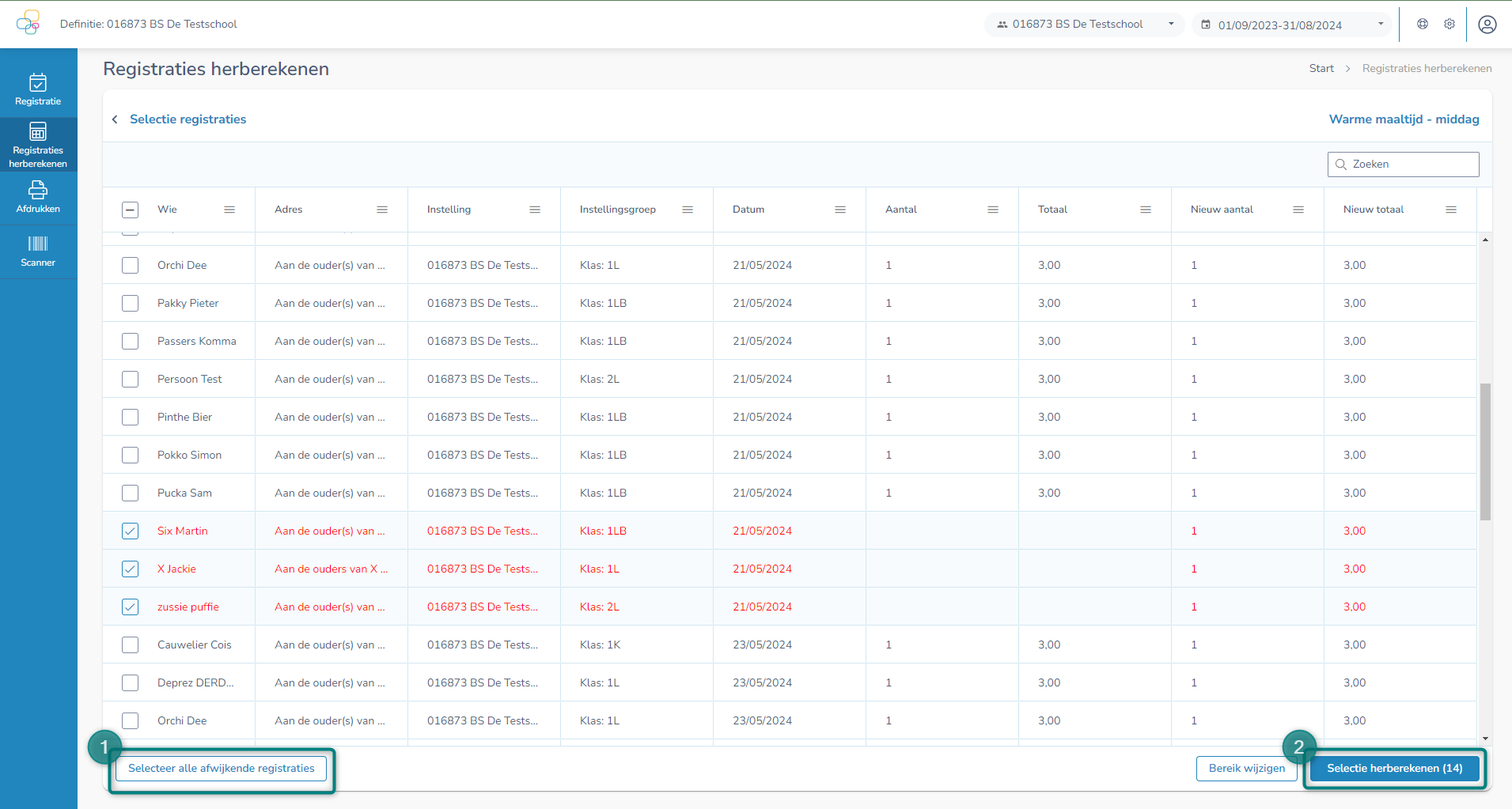
Task: Open the Datum column menu
Action: click(839, 210)
